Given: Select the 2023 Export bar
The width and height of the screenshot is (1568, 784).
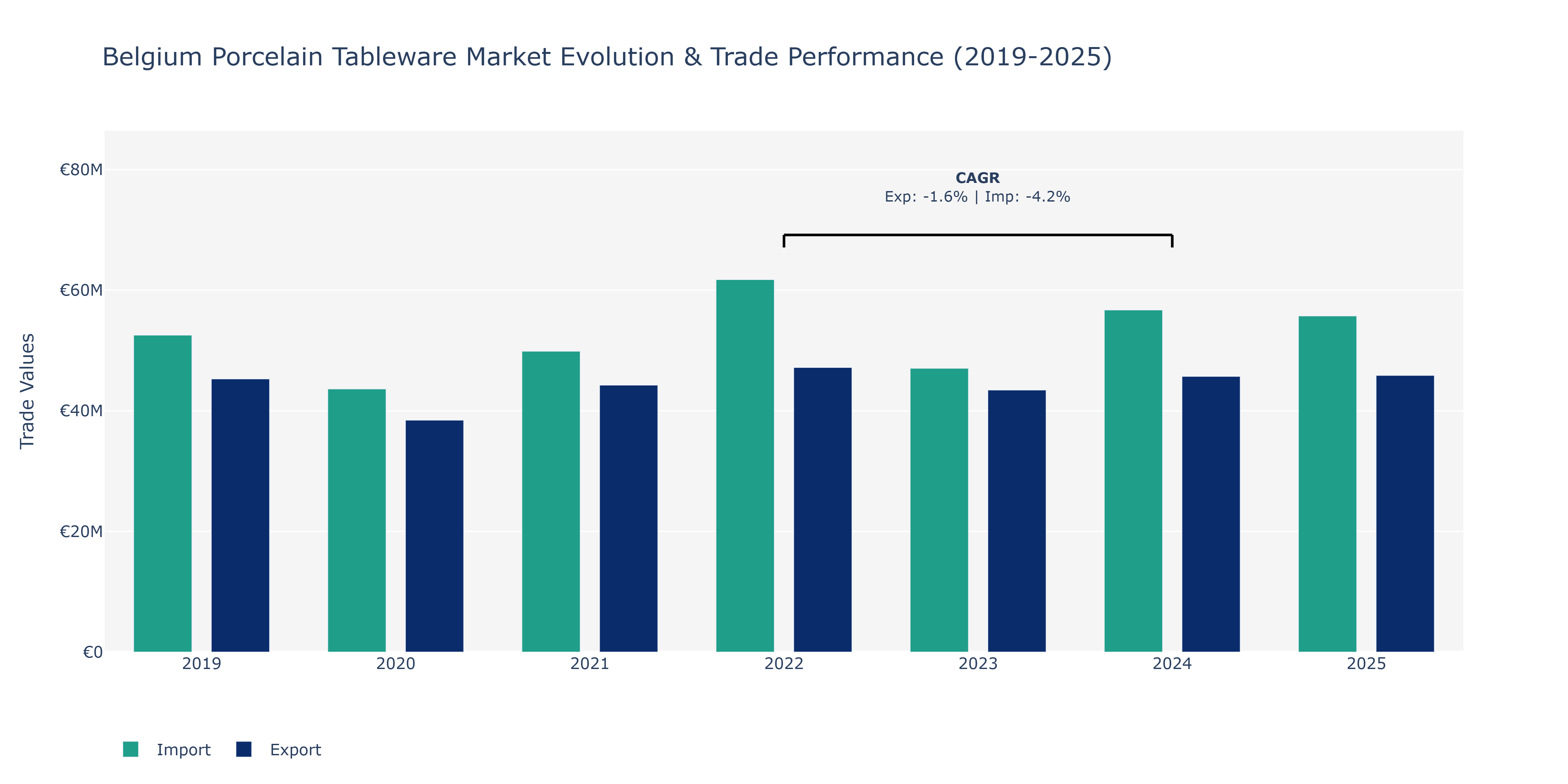Looking at the screenshot, I should [x=1017, y=521].
